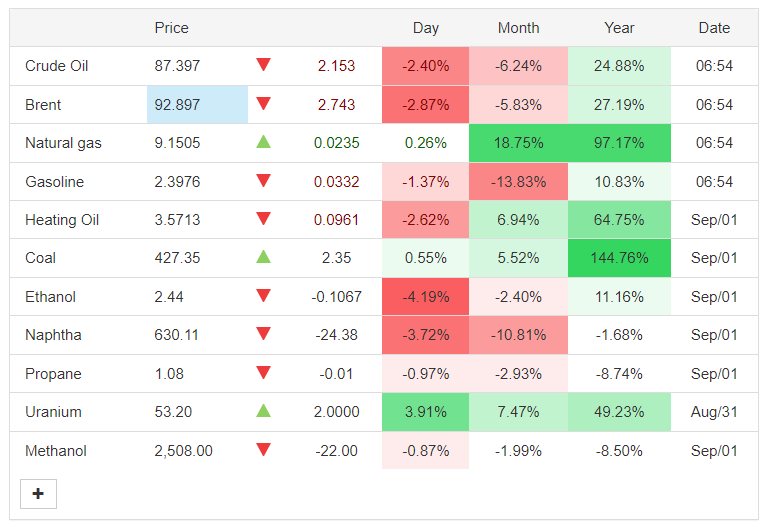765x528 pixels.
Task: Click Brent change value 2.743
Action: [336, 105]
